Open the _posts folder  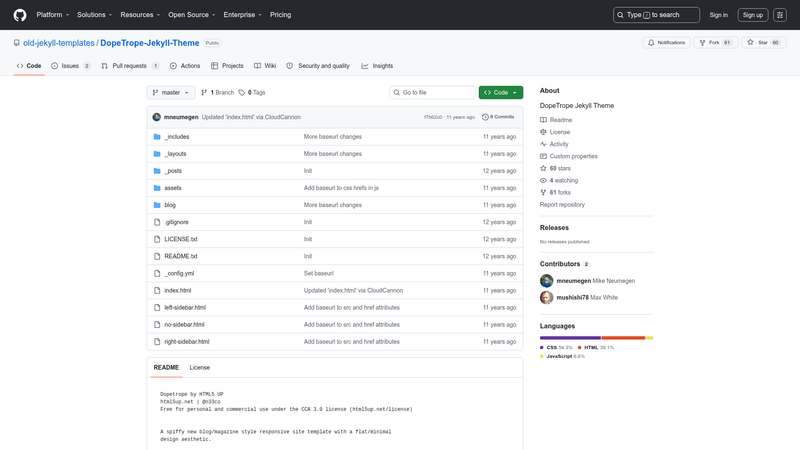173,171
